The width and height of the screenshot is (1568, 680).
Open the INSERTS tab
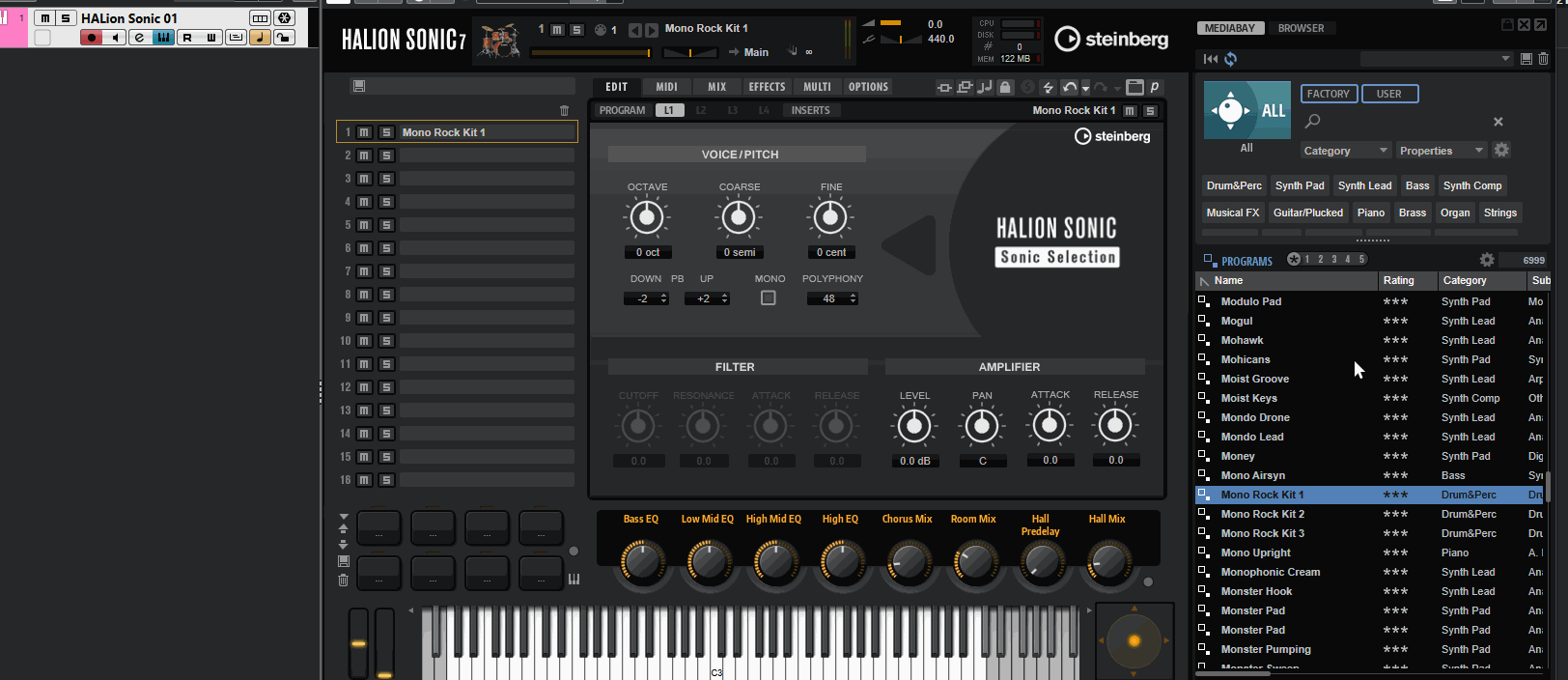(811, 110)
